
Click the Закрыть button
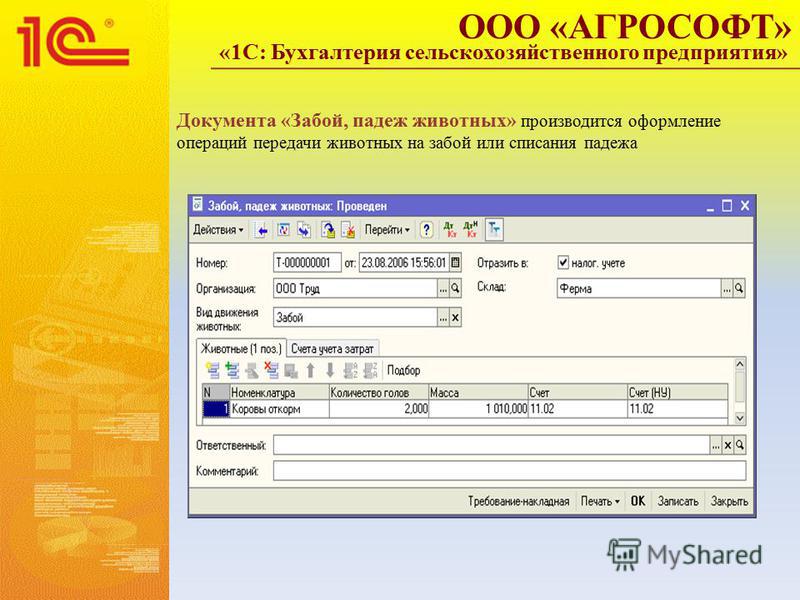pos(729,501)
